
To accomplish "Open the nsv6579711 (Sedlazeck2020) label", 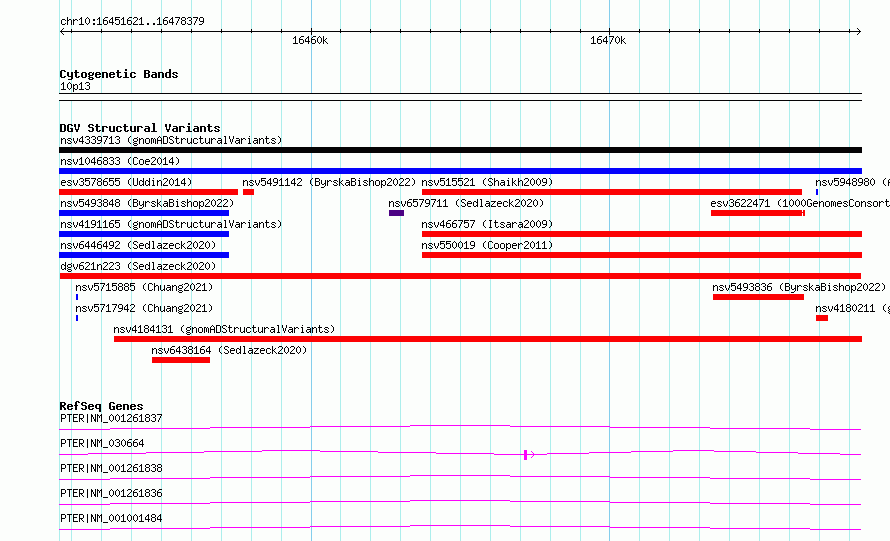I will pyautogui.click(x=465, y=203).
